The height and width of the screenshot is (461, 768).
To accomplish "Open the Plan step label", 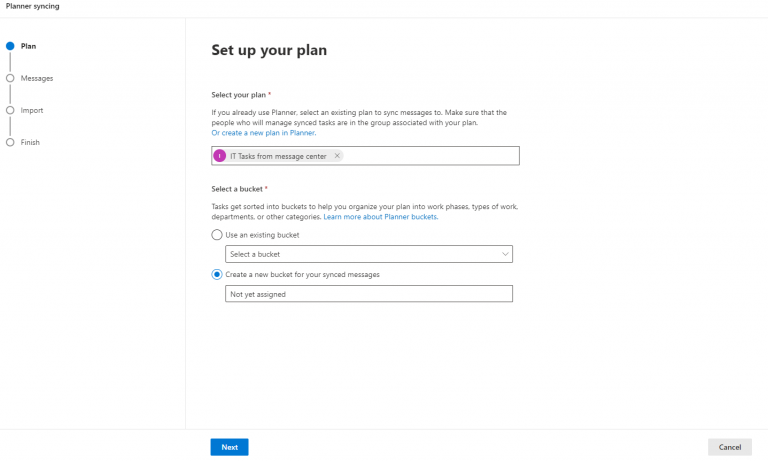I will pos(29,46).
